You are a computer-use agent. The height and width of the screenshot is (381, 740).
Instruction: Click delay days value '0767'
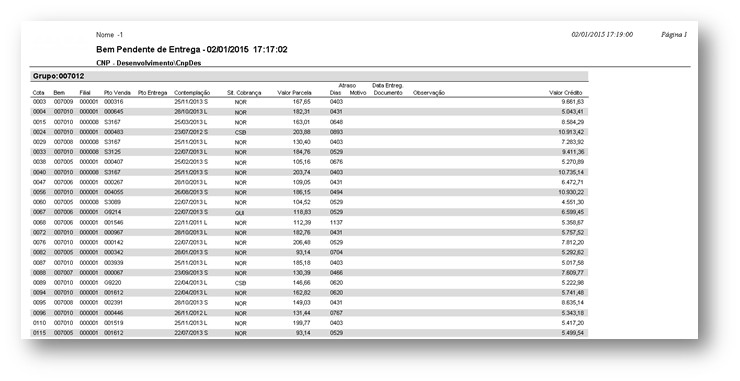point(336,313)
